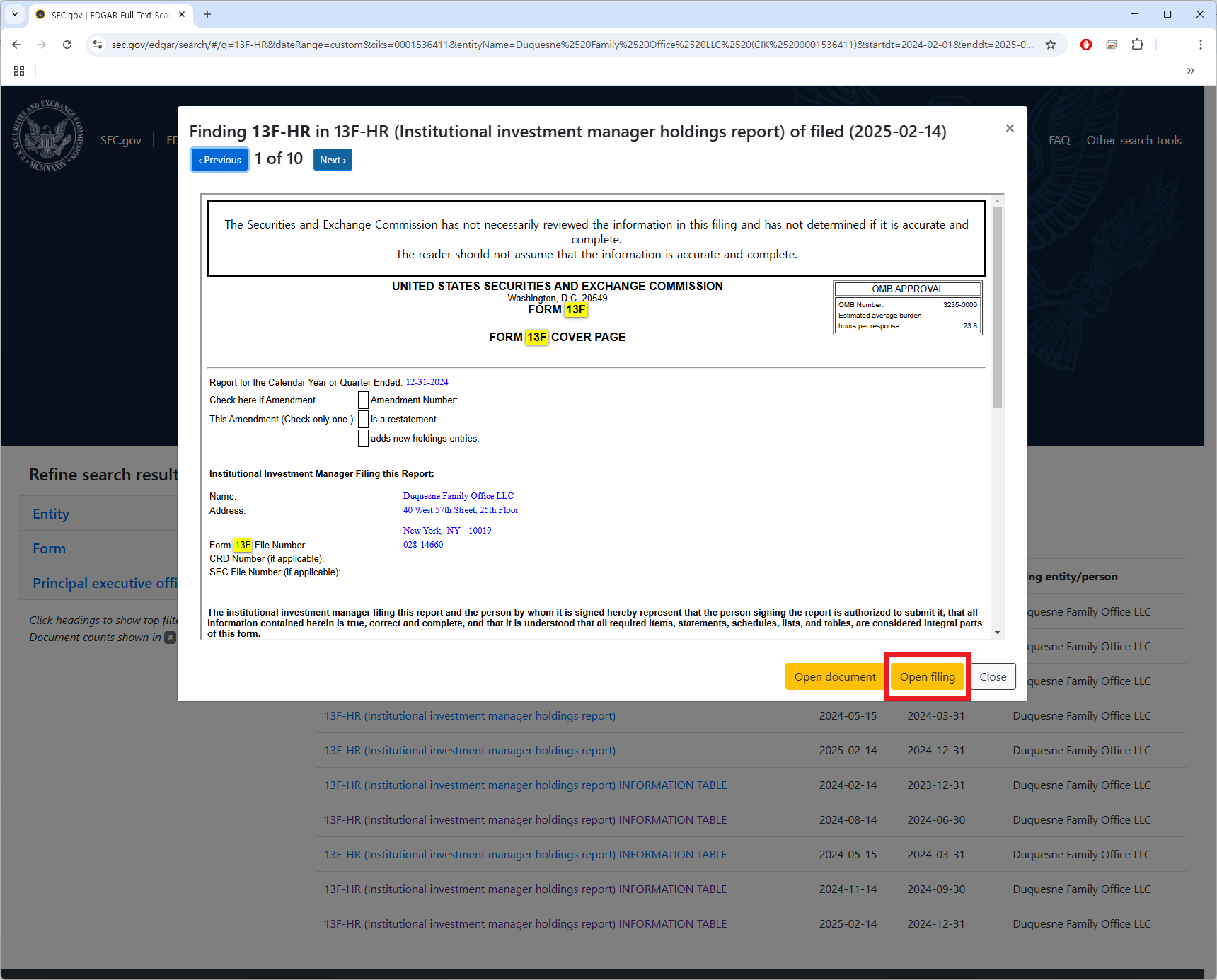Check the 'adds new holdings entries' checkbox
1217x980 pixels.
(x=363, y=439)
